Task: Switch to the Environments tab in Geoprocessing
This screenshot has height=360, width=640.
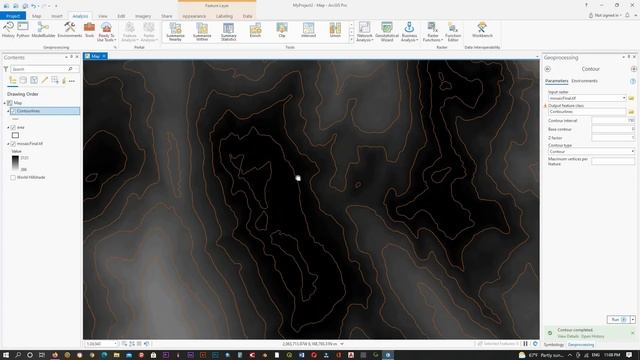Action: [584, 81]
